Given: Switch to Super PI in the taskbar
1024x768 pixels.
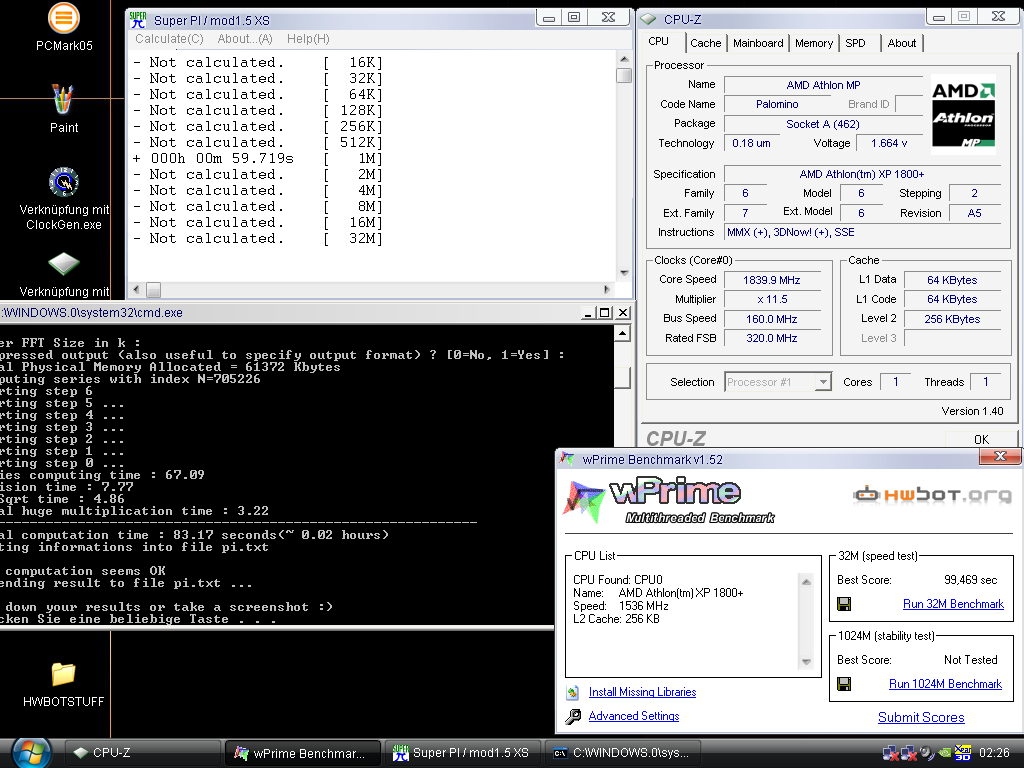Looking at the screenshot, I should (x=463, y=753).
